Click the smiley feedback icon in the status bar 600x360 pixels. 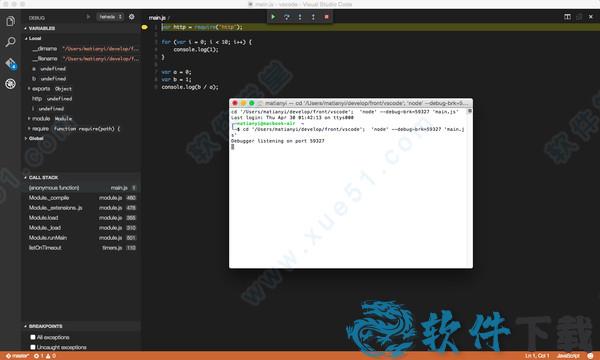(590, 356)
